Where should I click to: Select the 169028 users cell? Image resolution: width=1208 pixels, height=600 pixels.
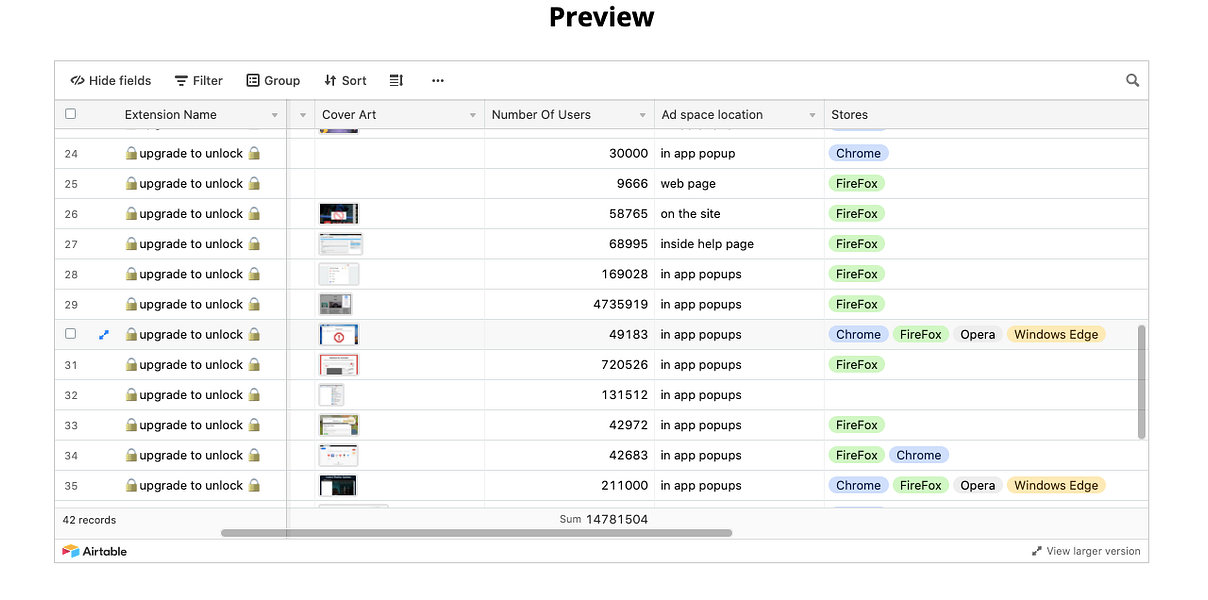[x=569, y=274]
